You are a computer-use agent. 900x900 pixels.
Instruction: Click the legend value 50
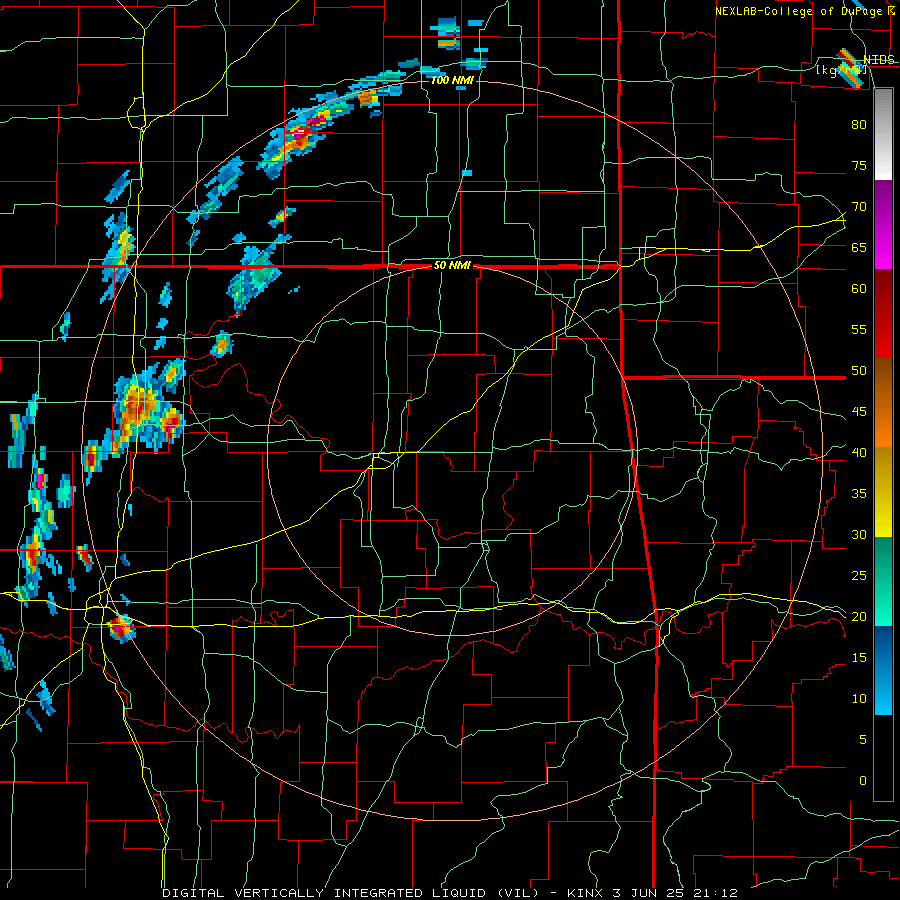(859, 371)
